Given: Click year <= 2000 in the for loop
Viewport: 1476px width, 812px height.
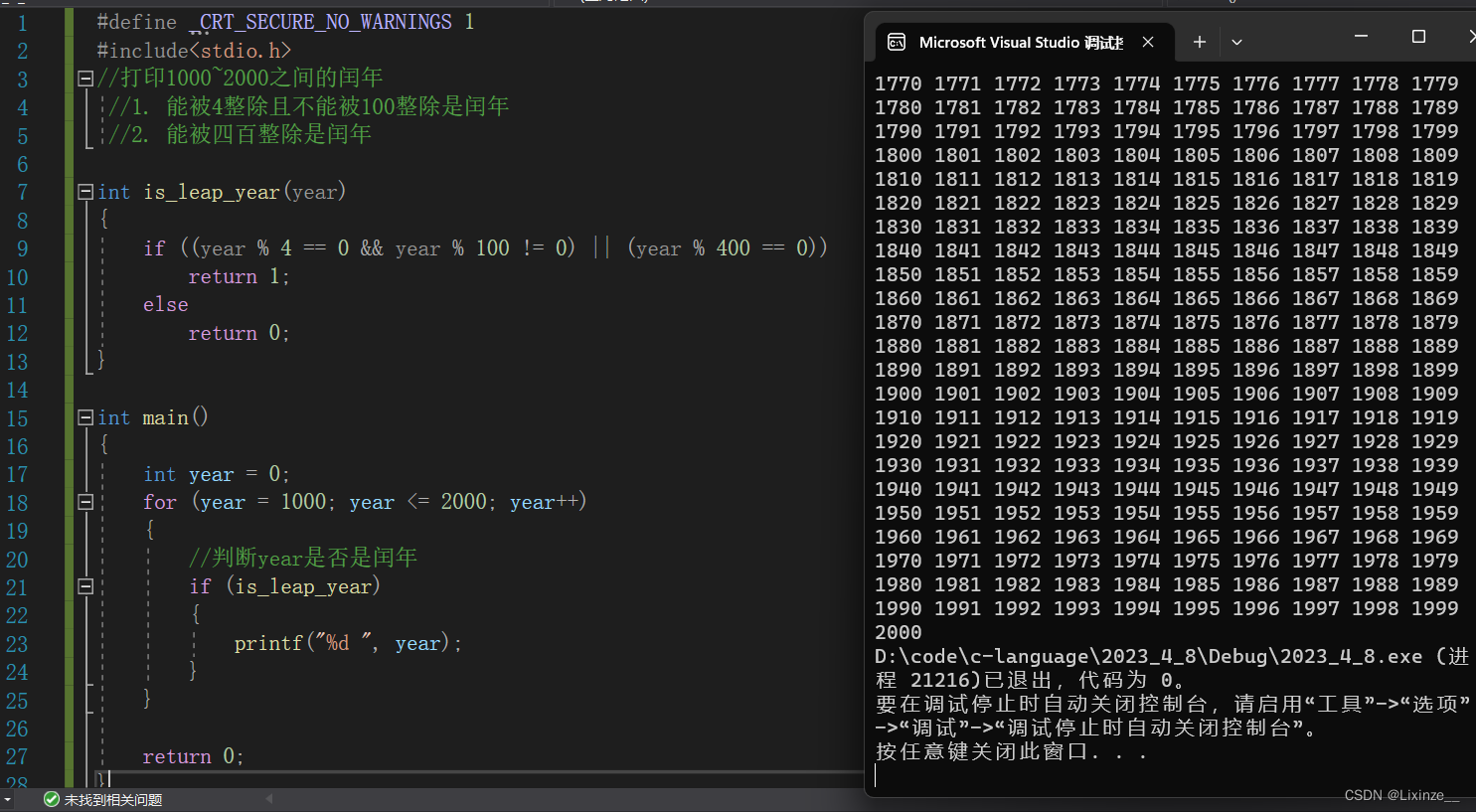Looking at the screenshot, I should (x=418, y=502).
